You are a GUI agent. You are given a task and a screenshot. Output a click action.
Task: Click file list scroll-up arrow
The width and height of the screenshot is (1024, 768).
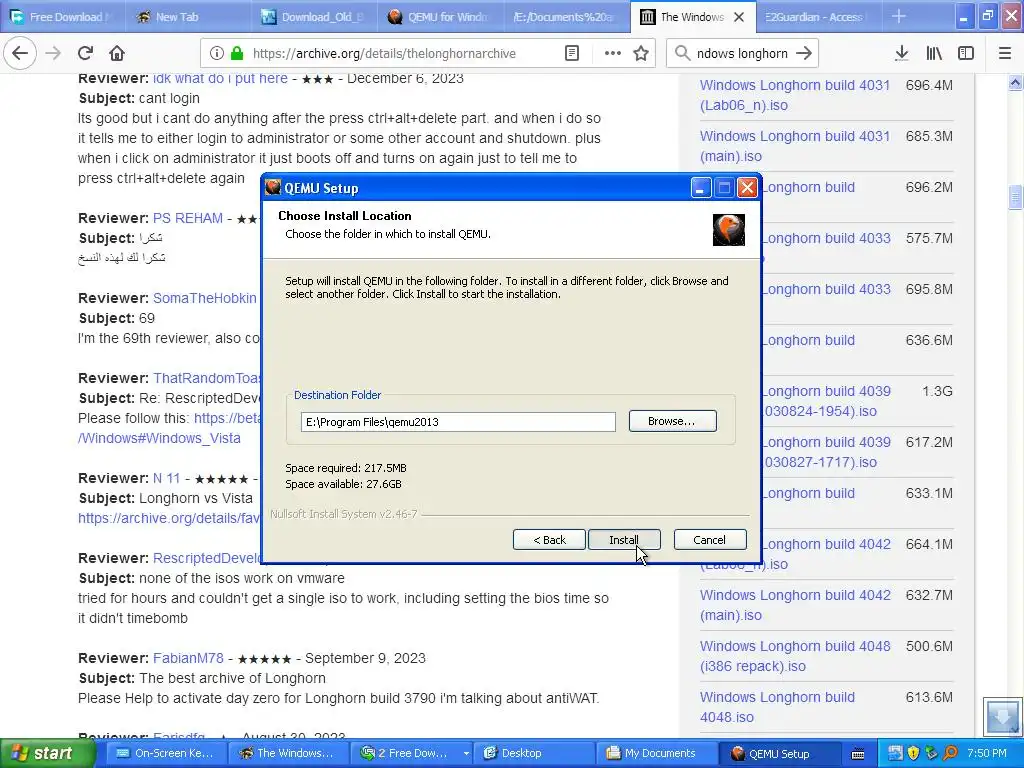tap(1015, 83)
